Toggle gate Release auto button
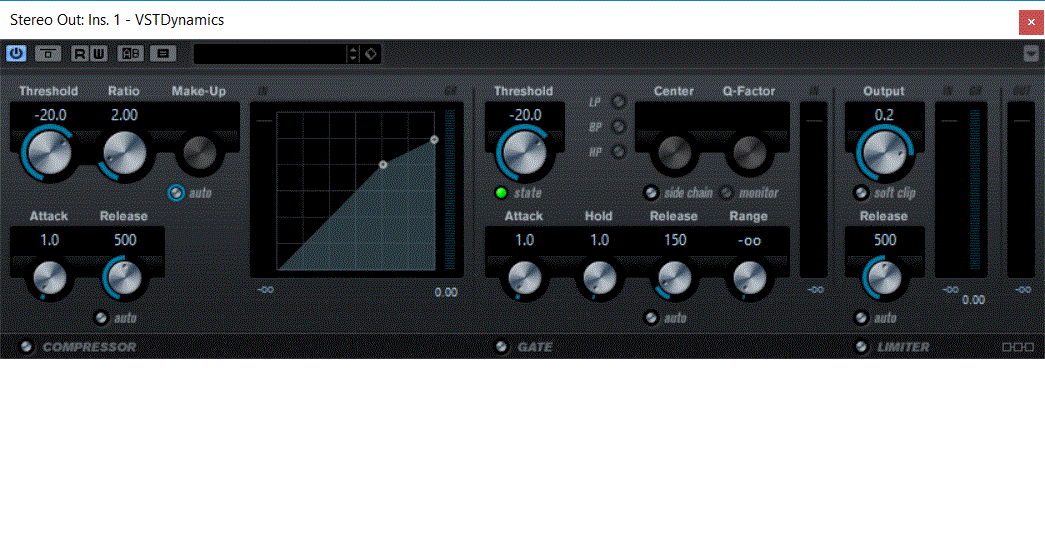Image resolution: width=1045 pixels, height=541 pixels. 650,318
